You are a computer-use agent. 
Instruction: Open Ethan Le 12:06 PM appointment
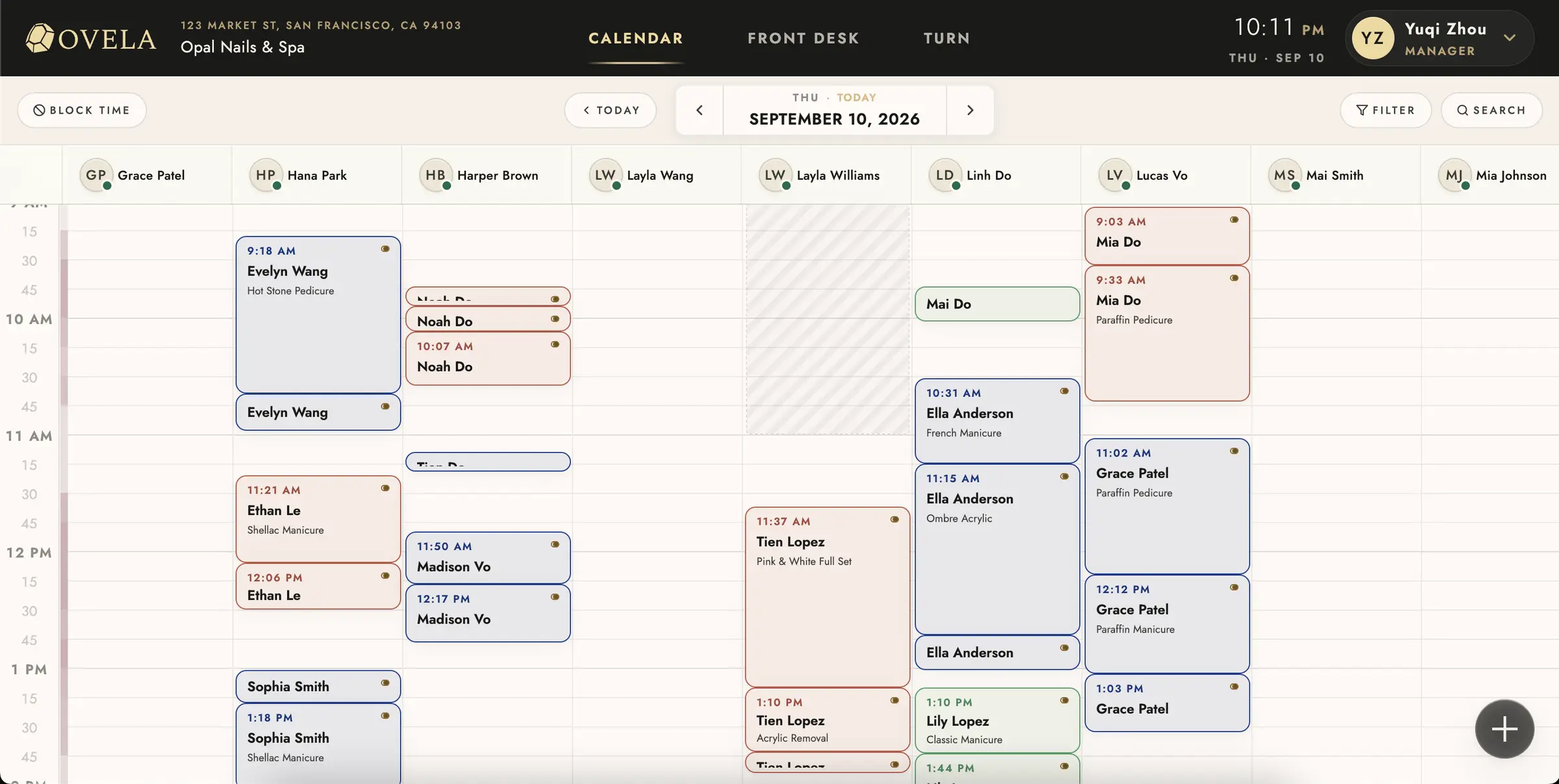point(318,586)
